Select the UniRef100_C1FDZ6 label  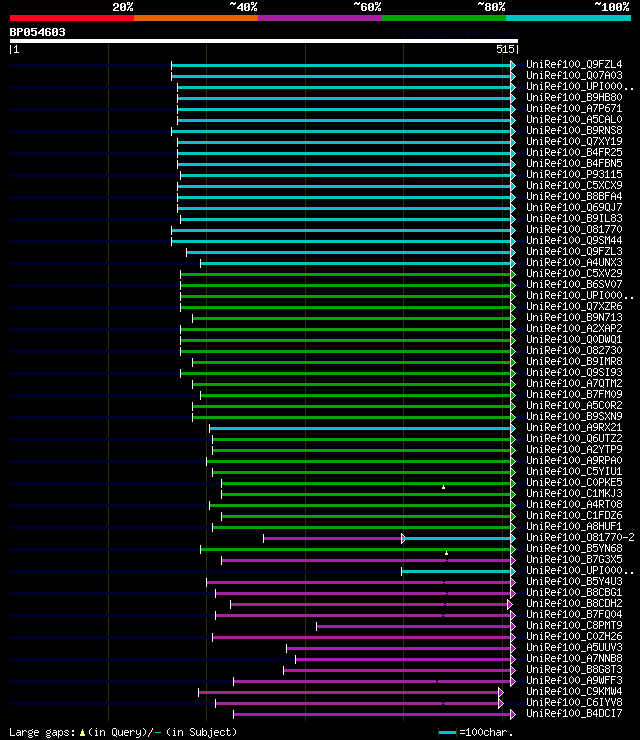574,516
